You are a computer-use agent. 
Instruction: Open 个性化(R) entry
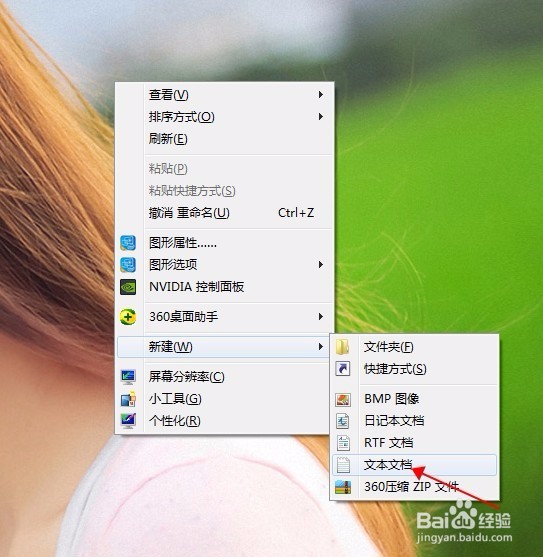pyautogui.click(x=223, y=421)
